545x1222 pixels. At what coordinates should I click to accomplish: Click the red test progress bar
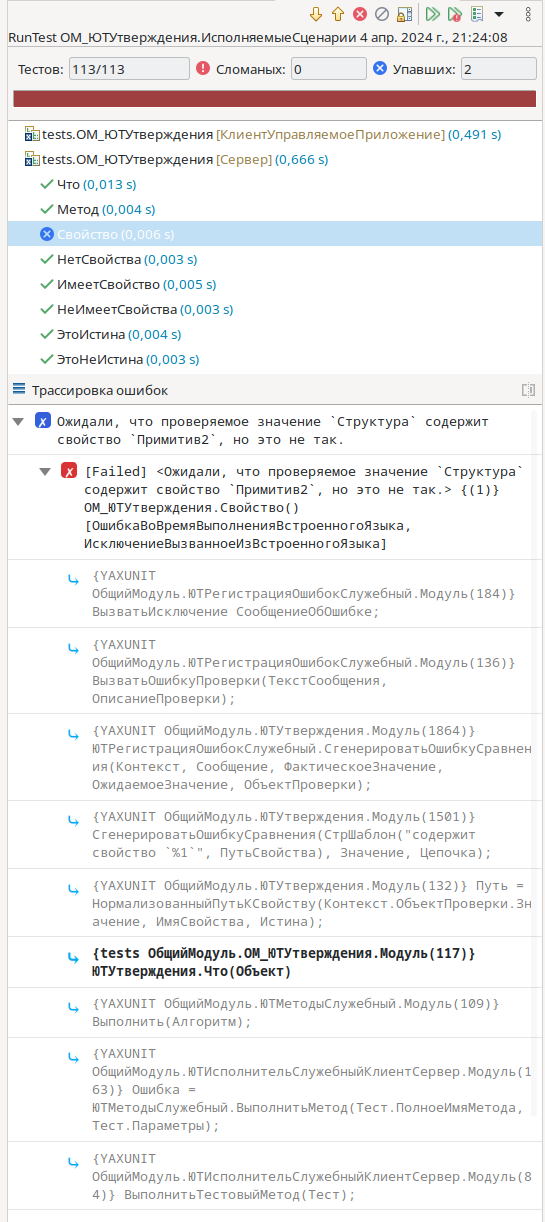click(272, 99)
